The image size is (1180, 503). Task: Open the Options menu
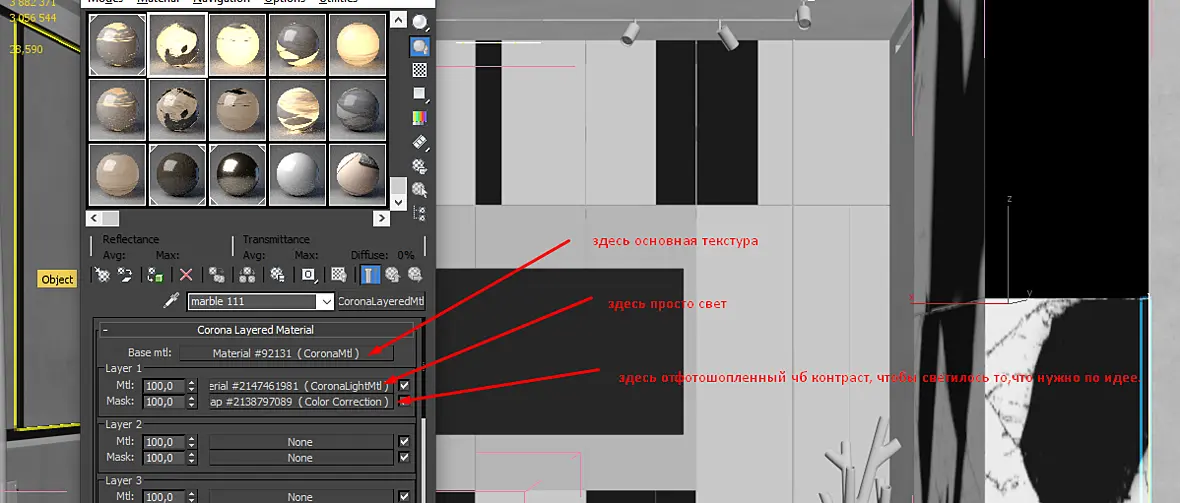[284, 2]
